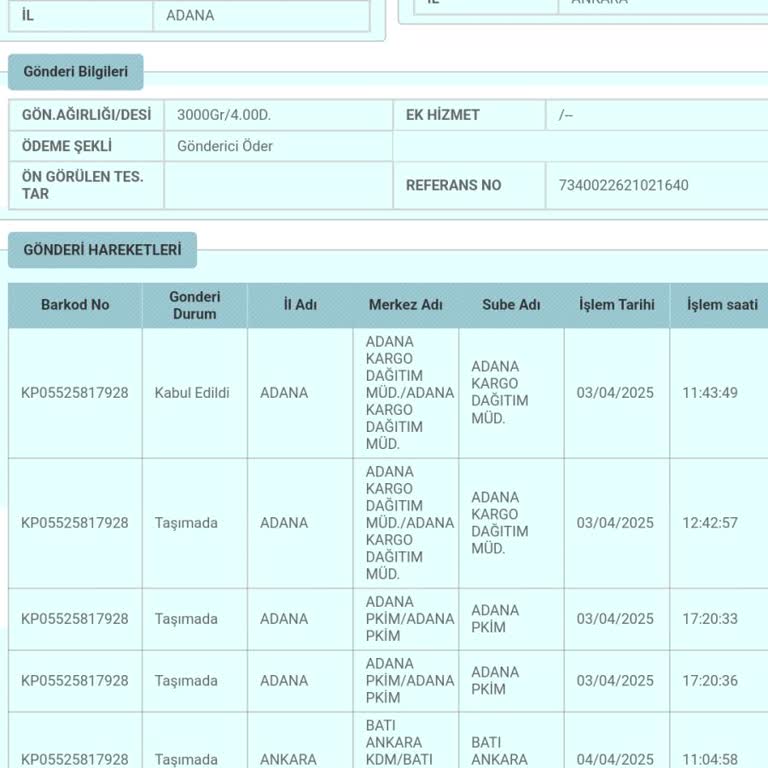
Task: Select the Gonderi Durum column header
Action: coord(195,305)
